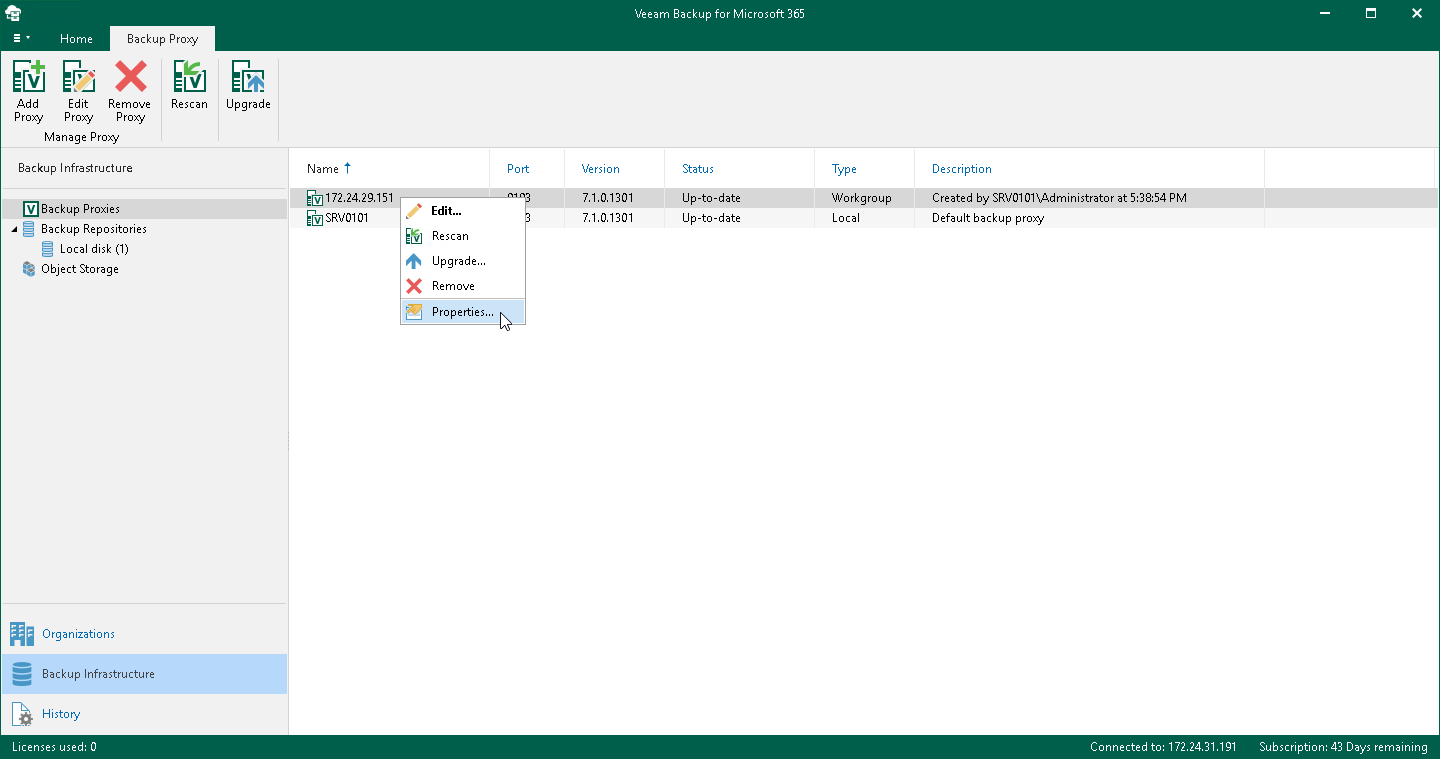Collapse the Backup Repositories tree node

(x=14, y=229)
